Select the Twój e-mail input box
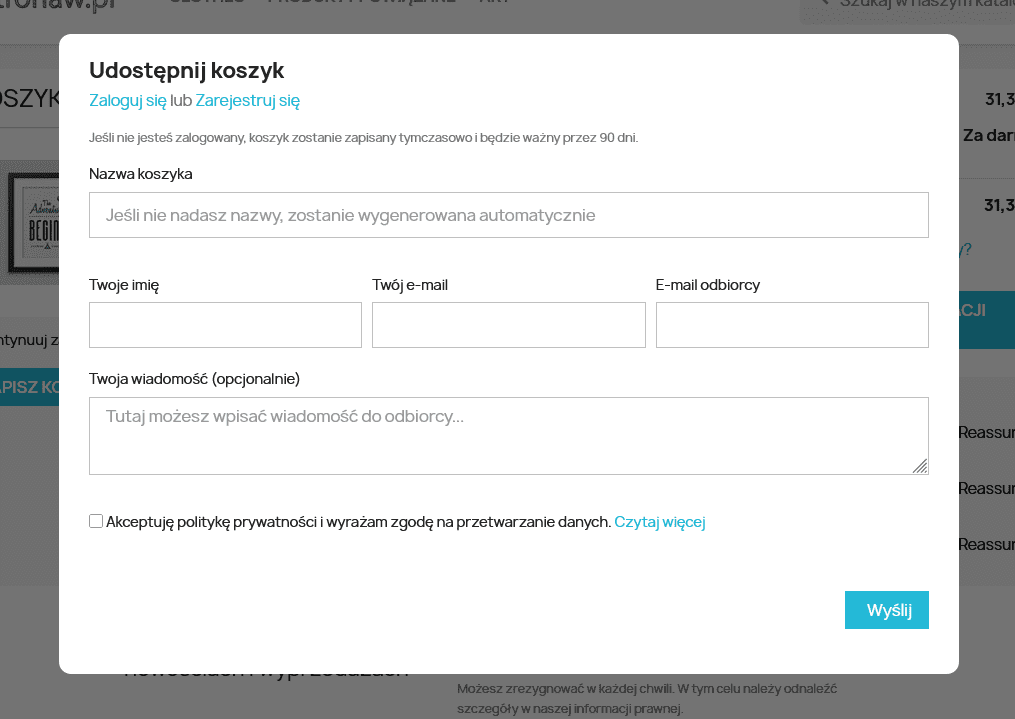The width and height of the screenshot is (1015, 719). [508, 325]
